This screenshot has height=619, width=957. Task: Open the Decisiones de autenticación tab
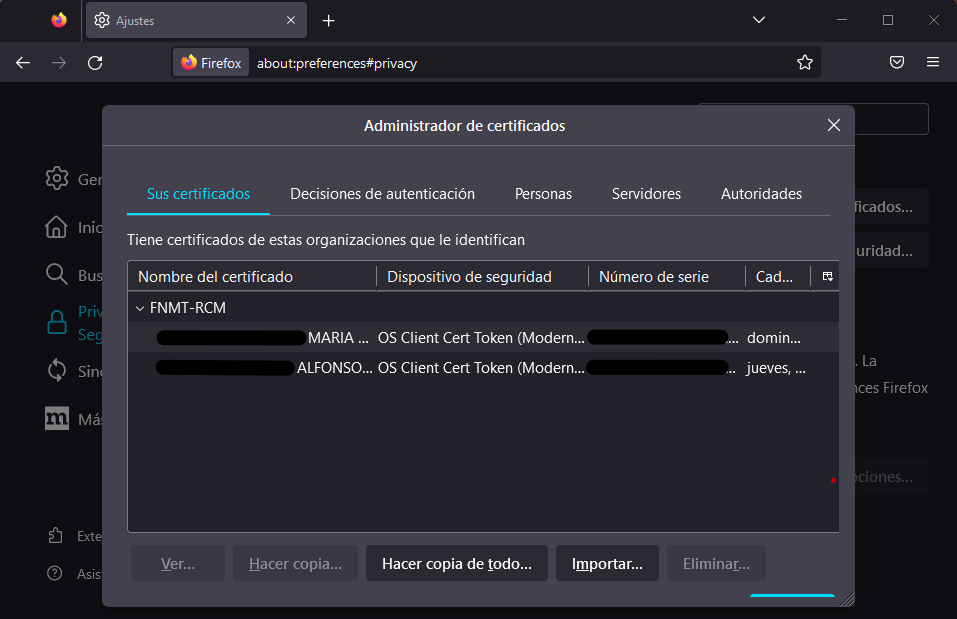(x=382, y=194)
